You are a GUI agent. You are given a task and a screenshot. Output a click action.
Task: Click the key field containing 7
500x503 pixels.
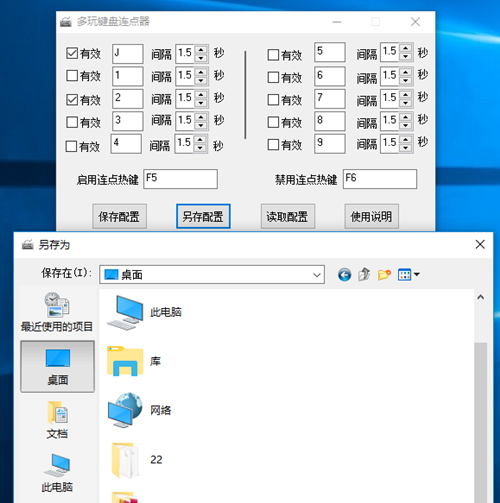click(x=329, y=99)
